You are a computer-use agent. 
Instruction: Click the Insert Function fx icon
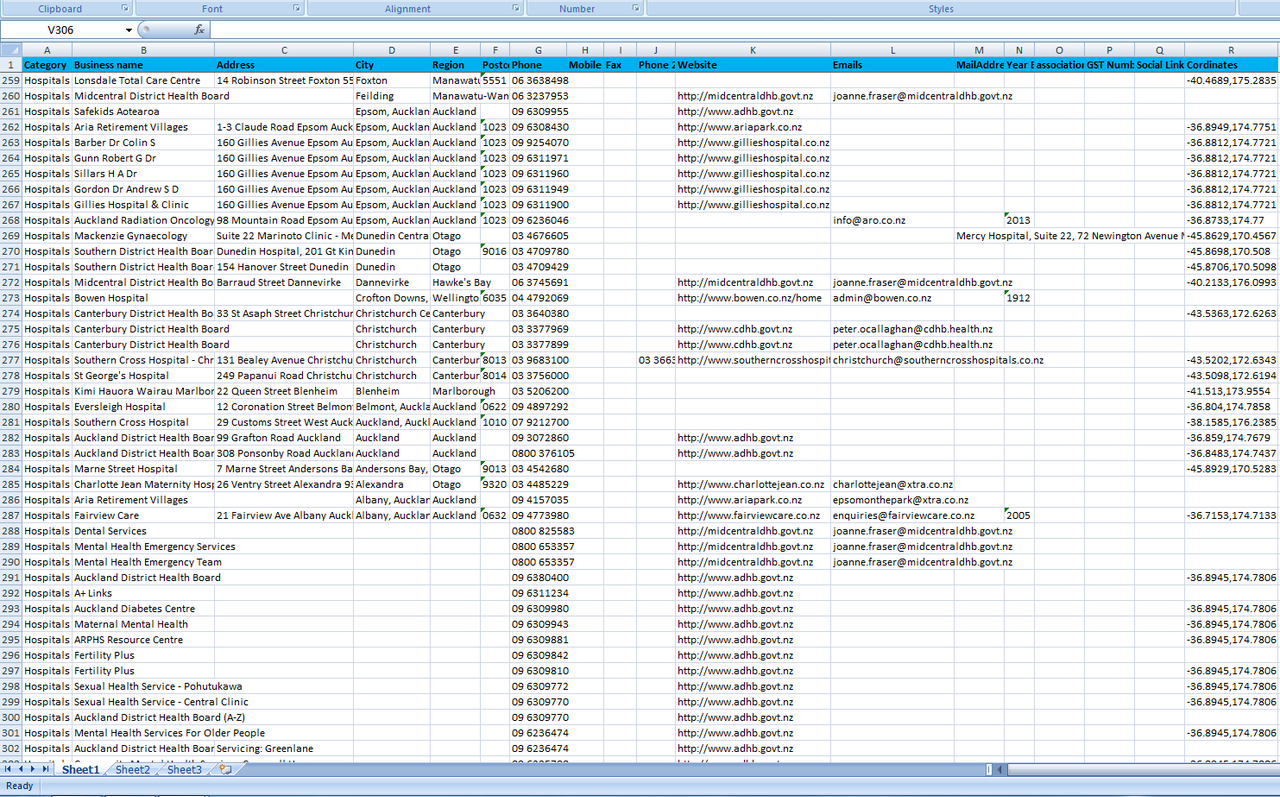(199, 30)
